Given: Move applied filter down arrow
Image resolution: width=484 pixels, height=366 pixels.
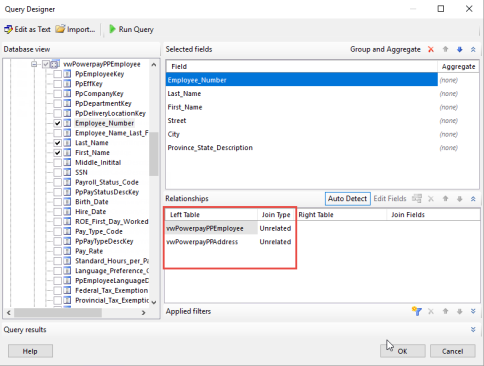Looking at the screenshot, I should [x=460, y=311].
